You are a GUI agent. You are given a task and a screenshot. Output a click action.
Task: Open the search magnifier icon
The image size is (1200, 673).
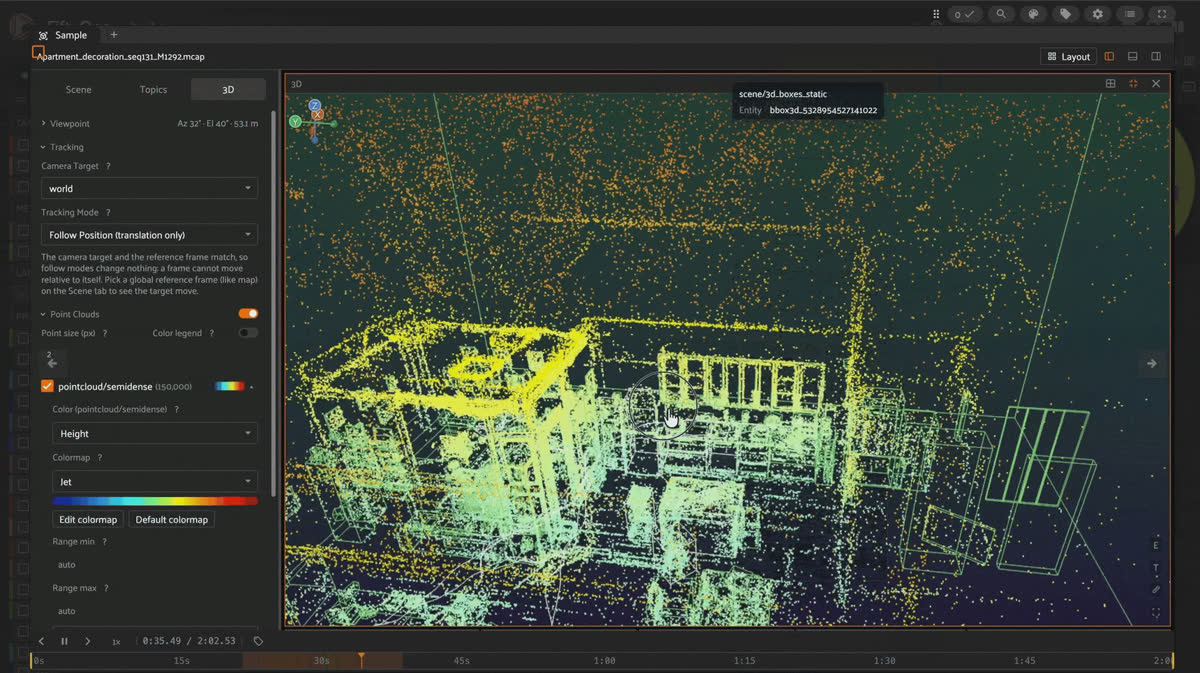click(1000, 14)
